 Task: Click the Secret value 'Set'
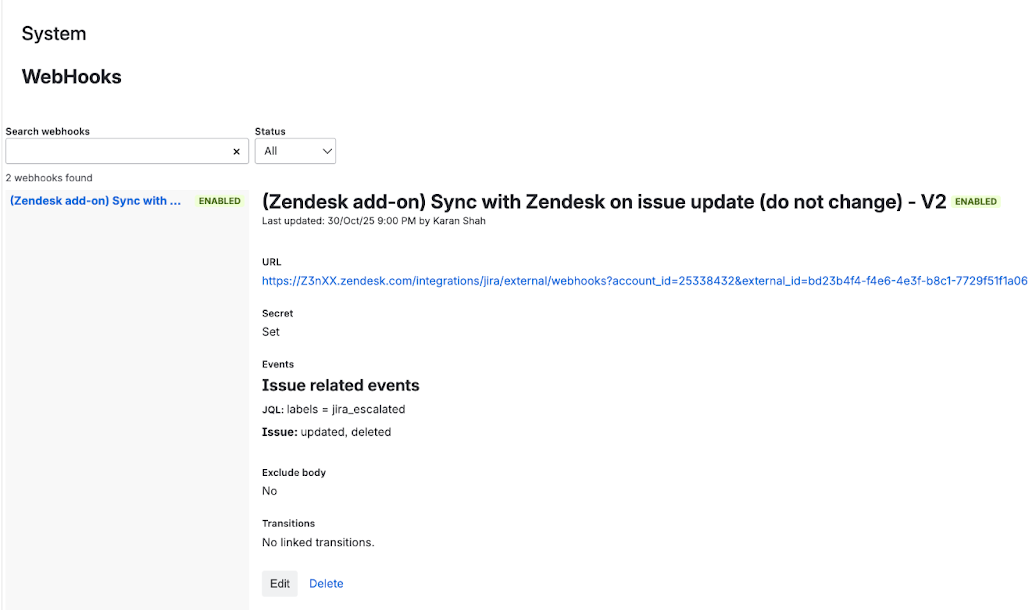click(271, 332)
